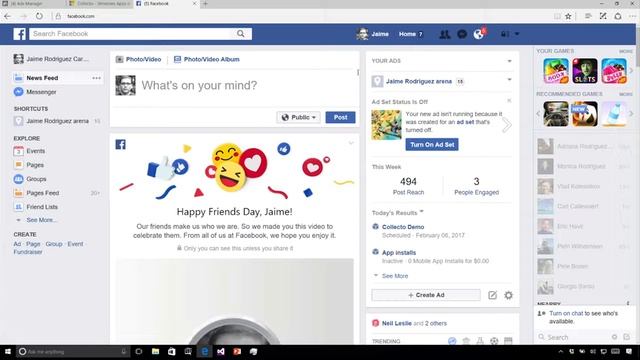Viewport: 640px width, 360px height.
Task: Click the search magnifier icon
Action: pyautogui.click(x=241, y=34)
